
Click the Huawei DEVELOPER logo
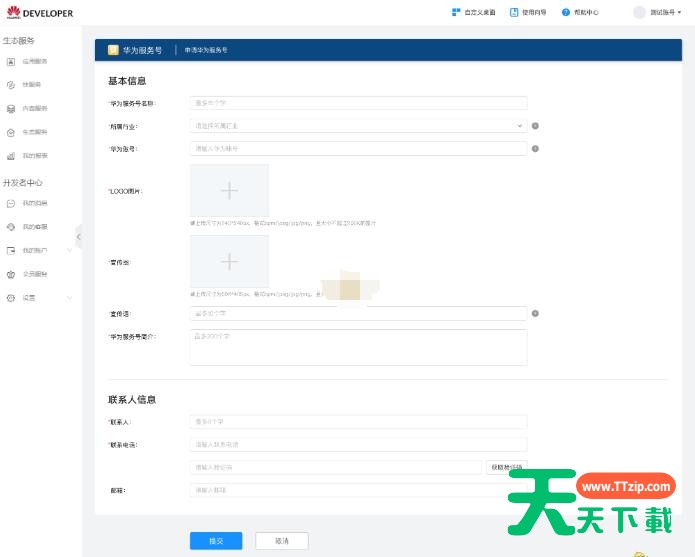click(40, 13)
